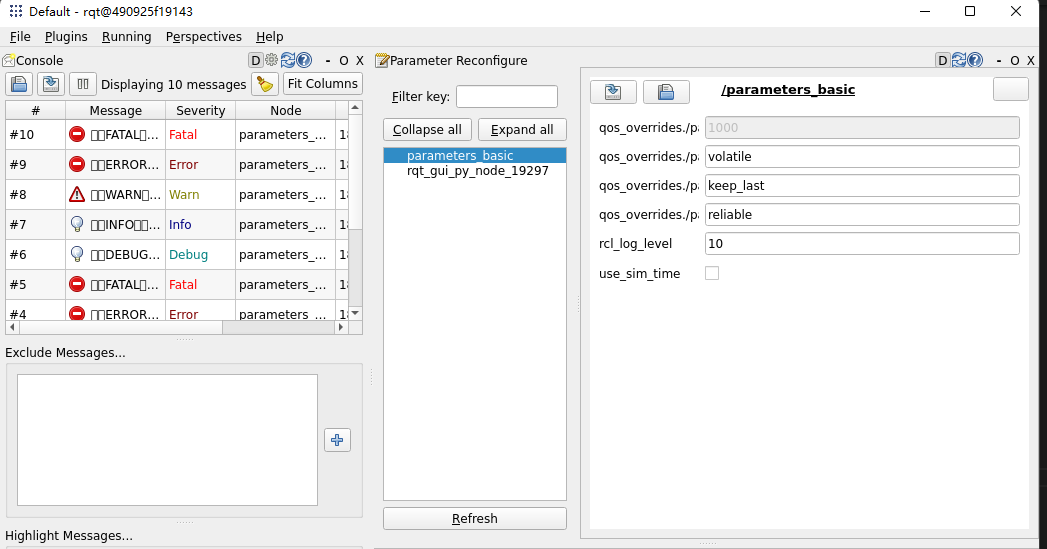
Task: Open the Perspectives menu
Action: click(203, 36)
